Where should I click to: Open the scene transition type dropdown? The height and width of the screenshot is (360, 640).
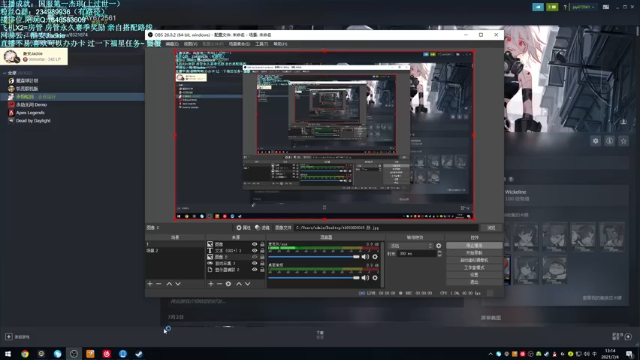410,246
